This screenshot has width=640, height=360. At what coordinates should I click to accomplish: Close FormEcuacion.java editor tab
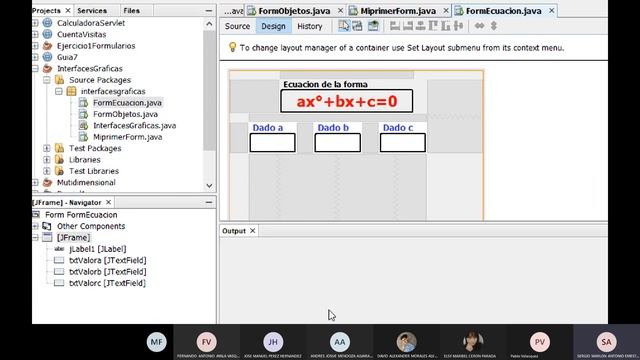point(552,11)
